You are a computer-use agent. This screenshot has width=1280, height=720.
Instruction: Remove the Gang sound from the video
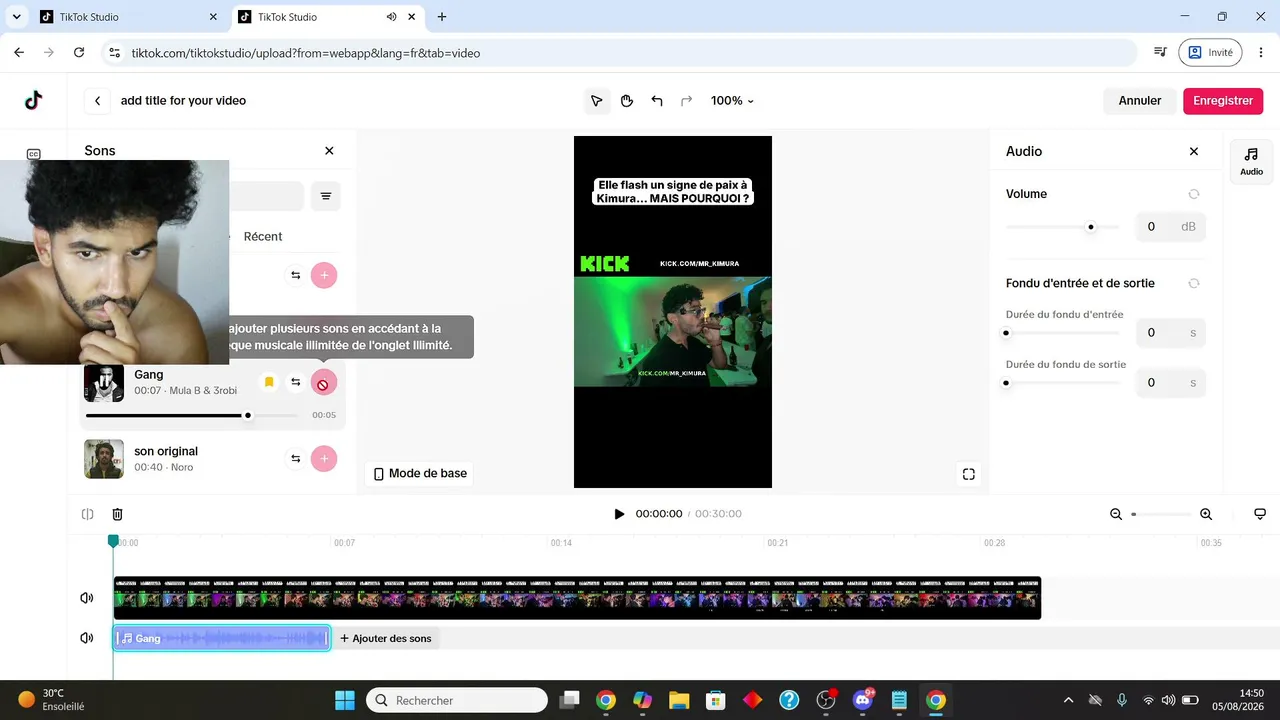[x=324, y=383]
